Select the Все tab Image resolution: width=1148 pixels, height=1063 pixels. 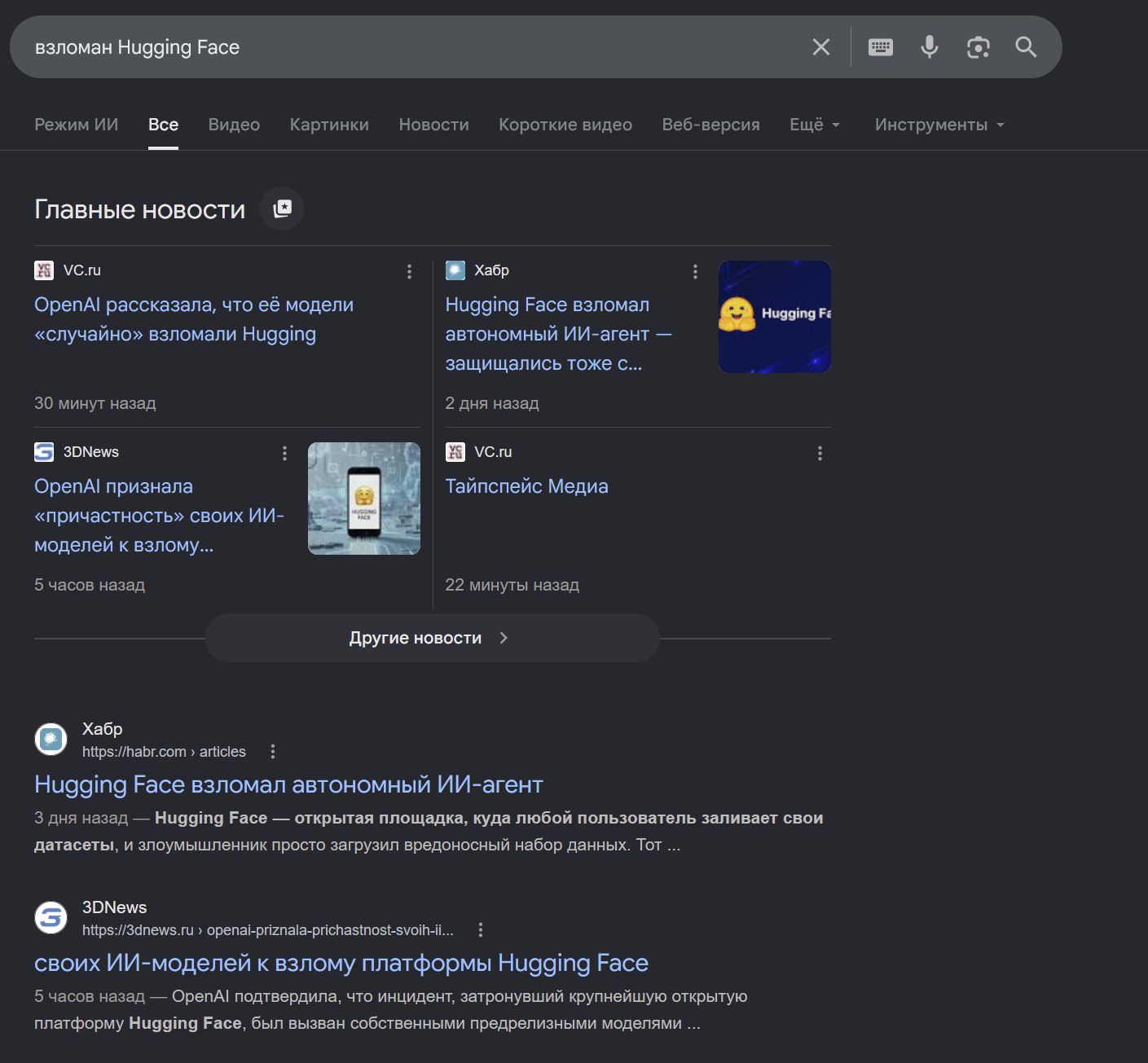pyautogui.click(x=163, y=125)
